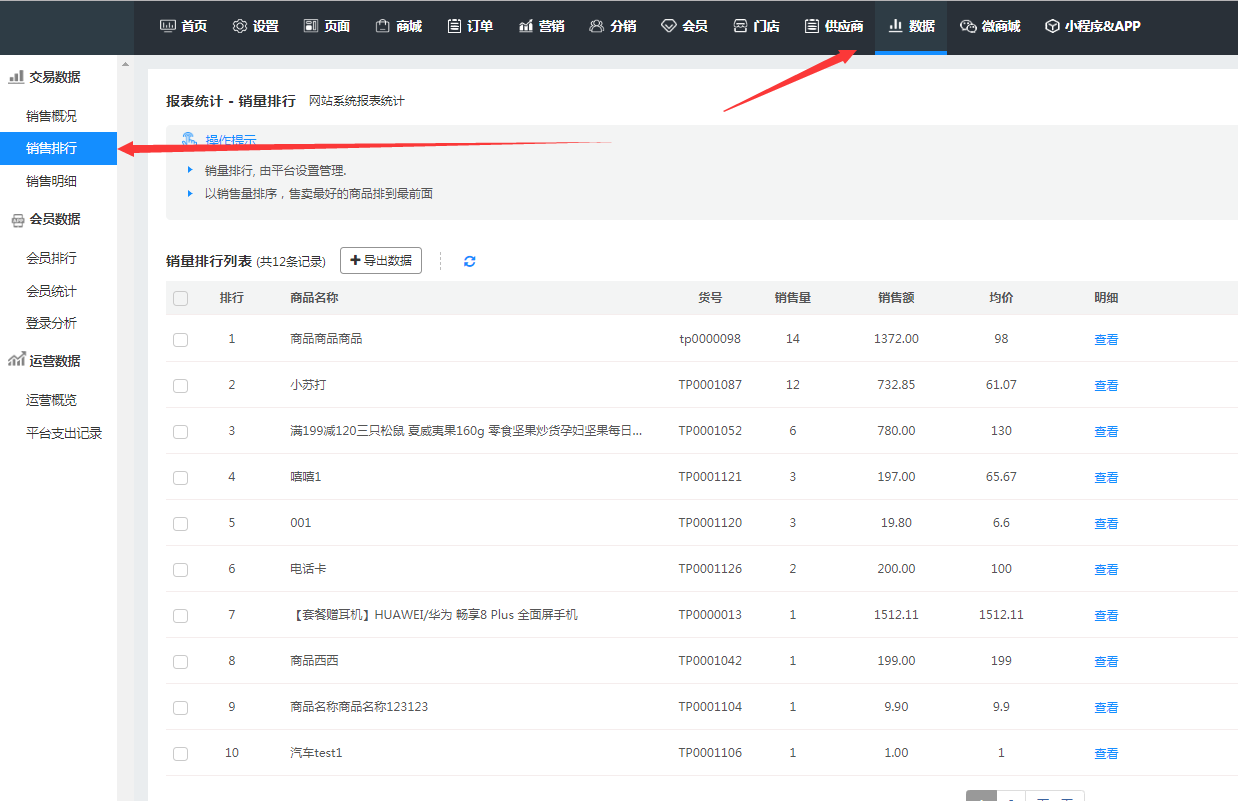Open 微商城 WeChat mall section
Screen dimensions: 1238x801
[990, 26]
